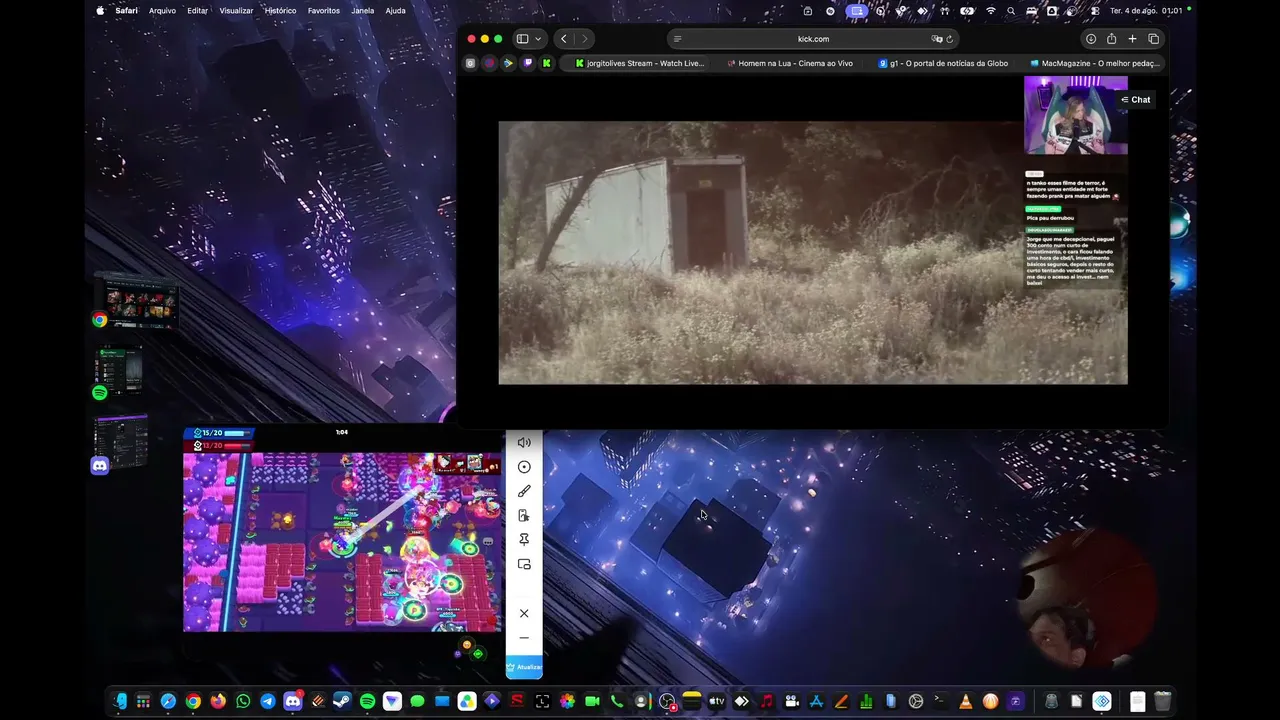This screenshot has width=1280, height=720.
Task: Pin the mirroring window on top
Action: click(x=524, y=540)
